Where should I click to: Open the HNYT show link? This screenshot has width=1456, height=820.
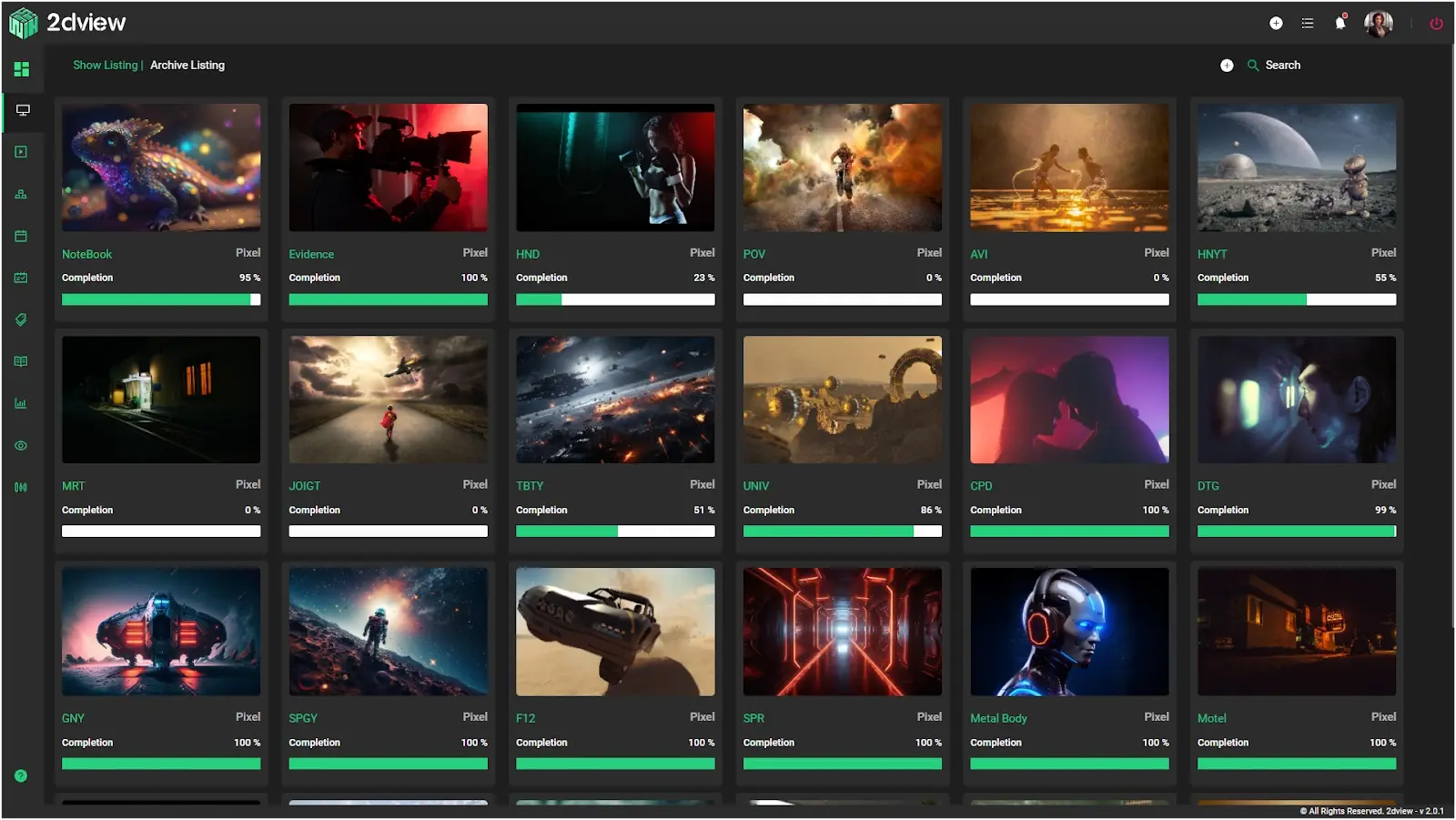tap(1212, 254)
